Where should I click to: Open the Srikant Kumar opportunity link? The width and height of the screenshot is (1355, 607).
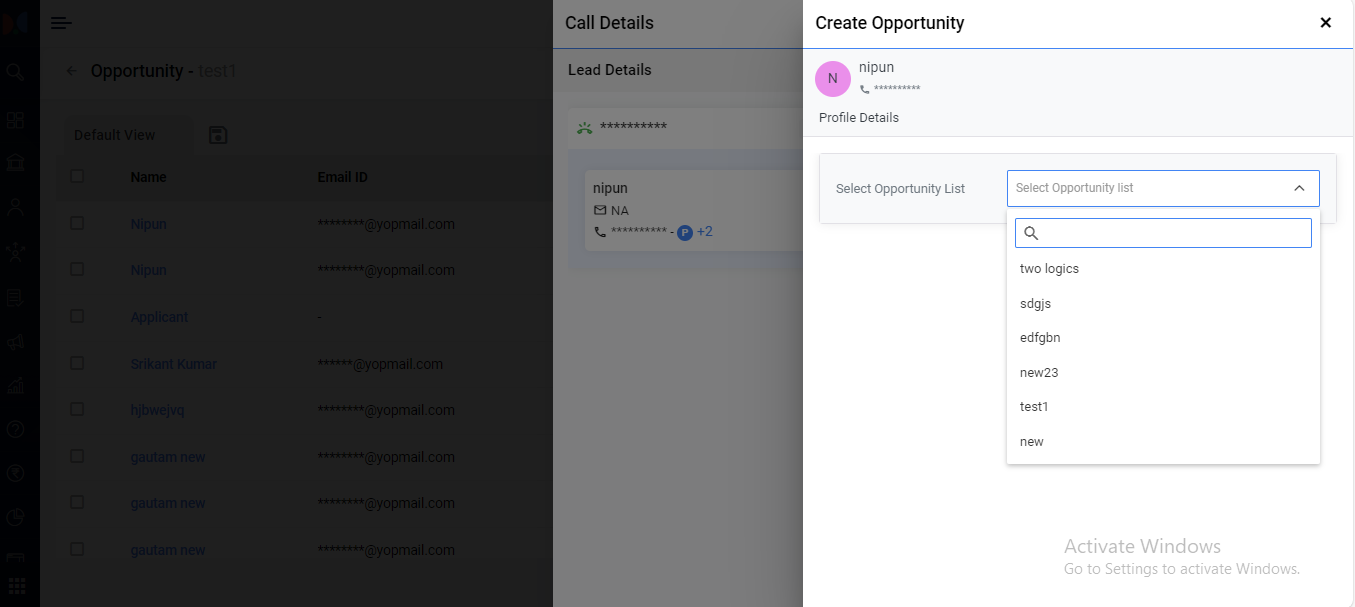(173, 364)
